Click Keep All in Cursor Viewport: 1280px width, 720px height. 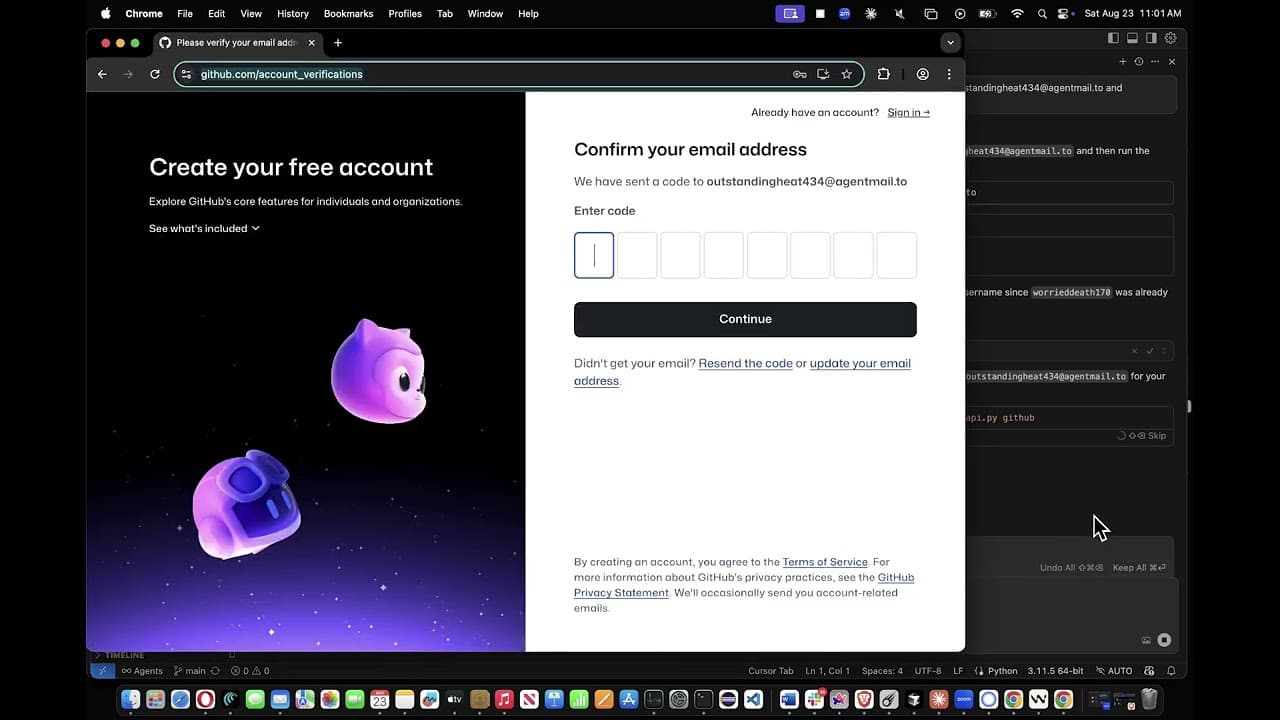(1138, 568)
